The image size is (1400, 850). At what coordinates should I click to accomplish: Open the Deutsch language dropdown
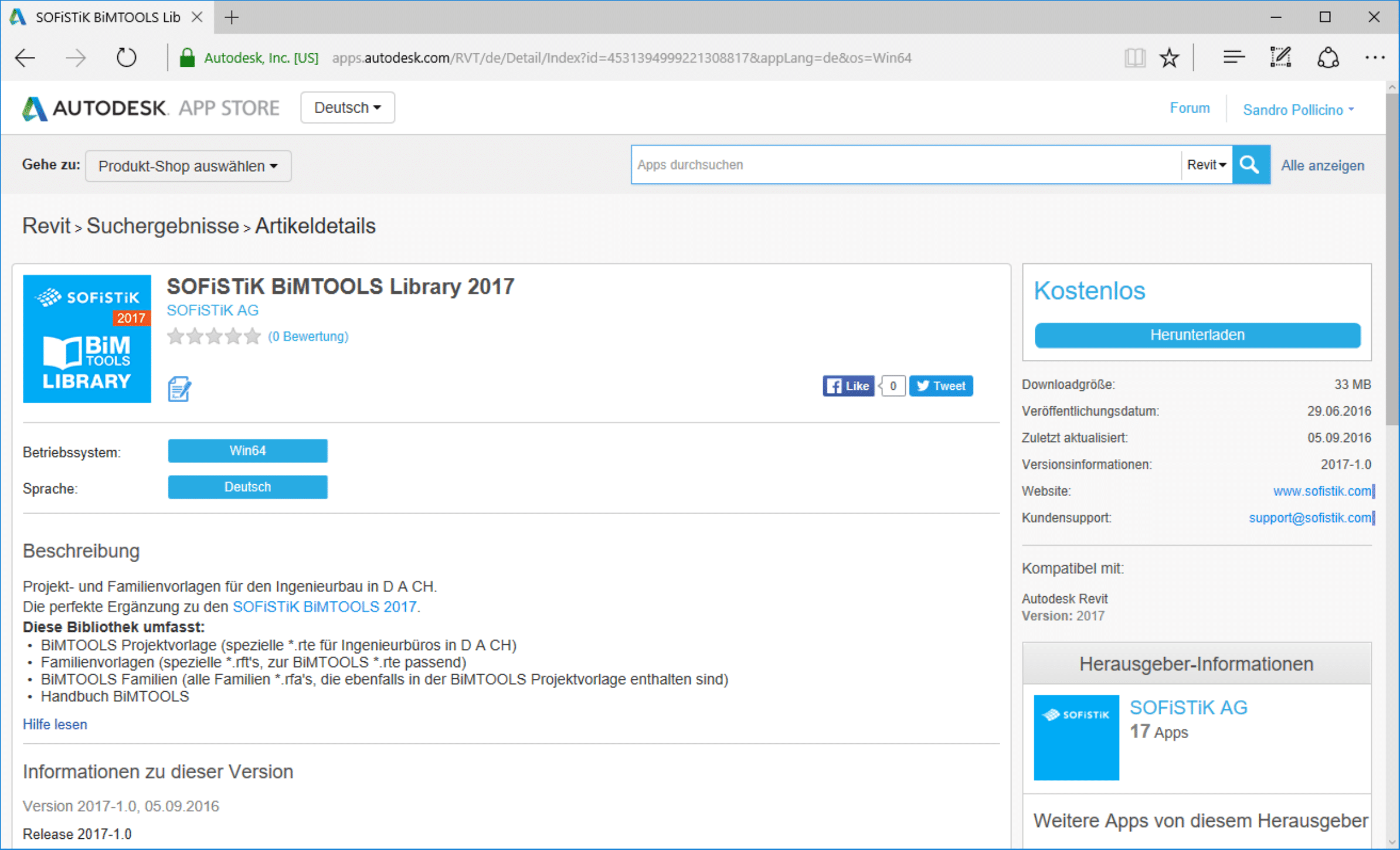pos(347,108)
